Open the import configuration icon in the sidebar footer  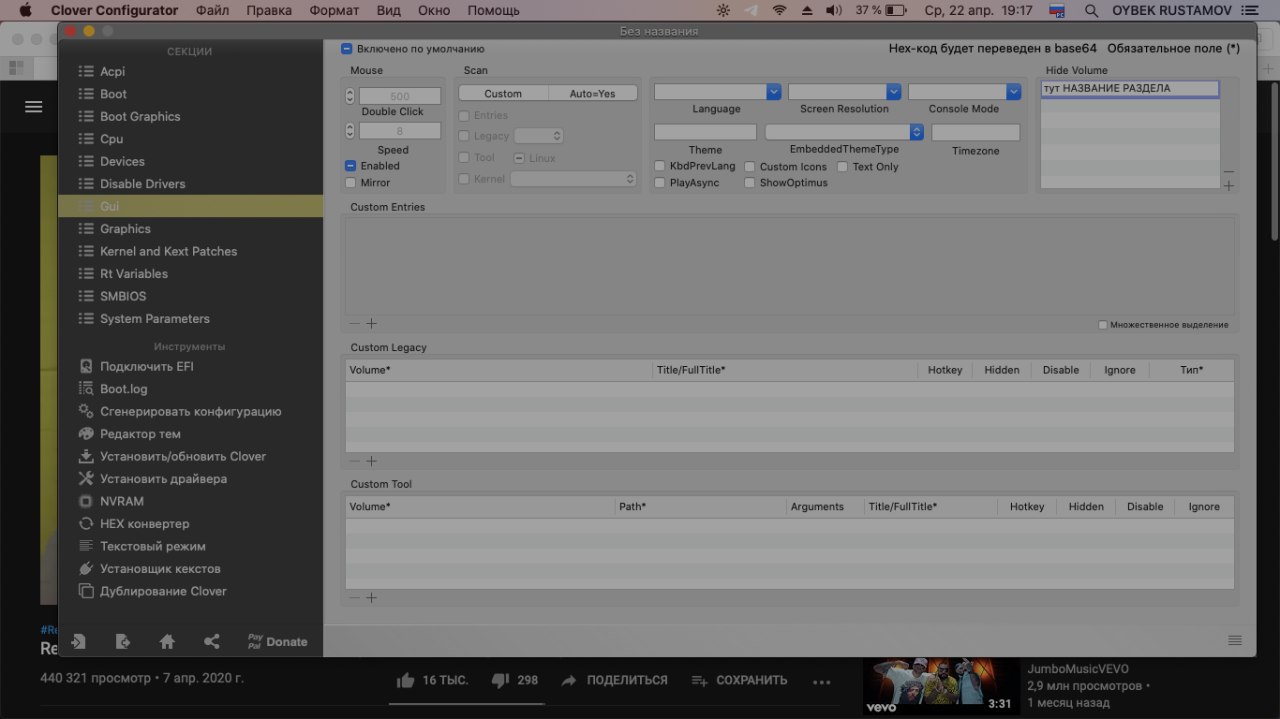coord(78,642)
